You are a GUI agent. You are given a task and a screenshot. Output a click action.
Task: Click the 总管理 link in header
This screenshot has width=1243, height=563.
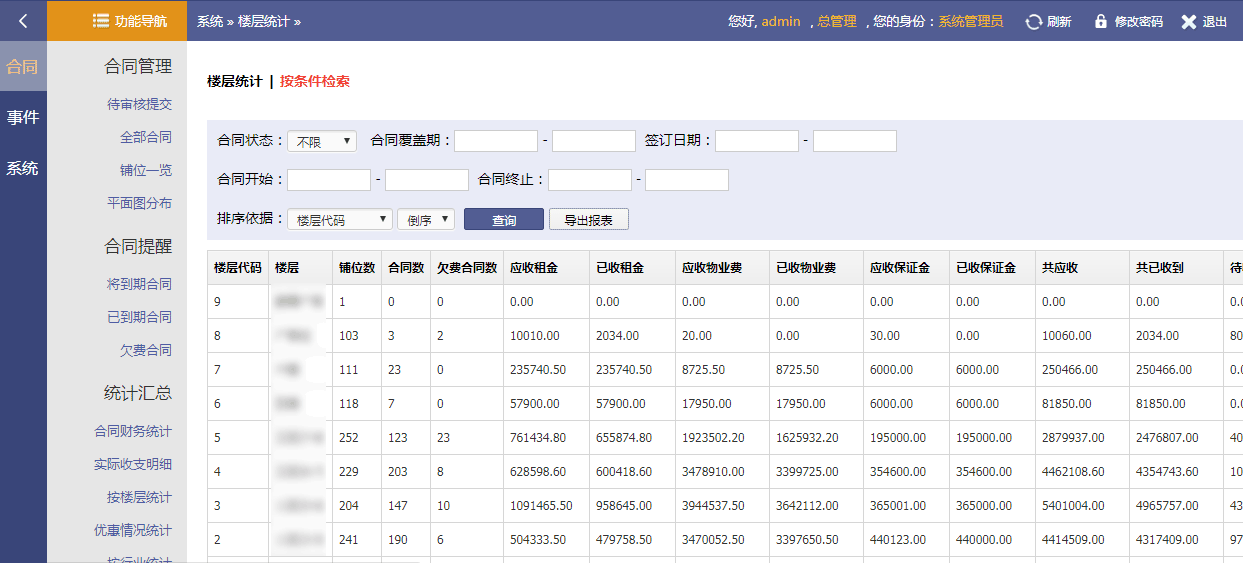click(x=837, y=21)
